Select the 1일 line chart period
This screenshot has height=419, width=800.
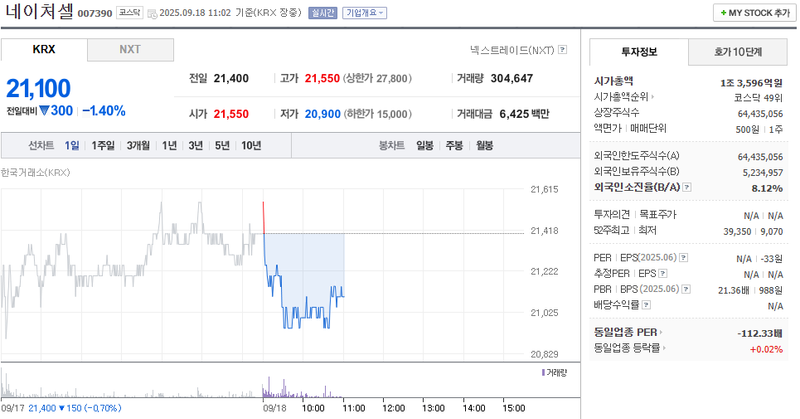coord(72,145)
